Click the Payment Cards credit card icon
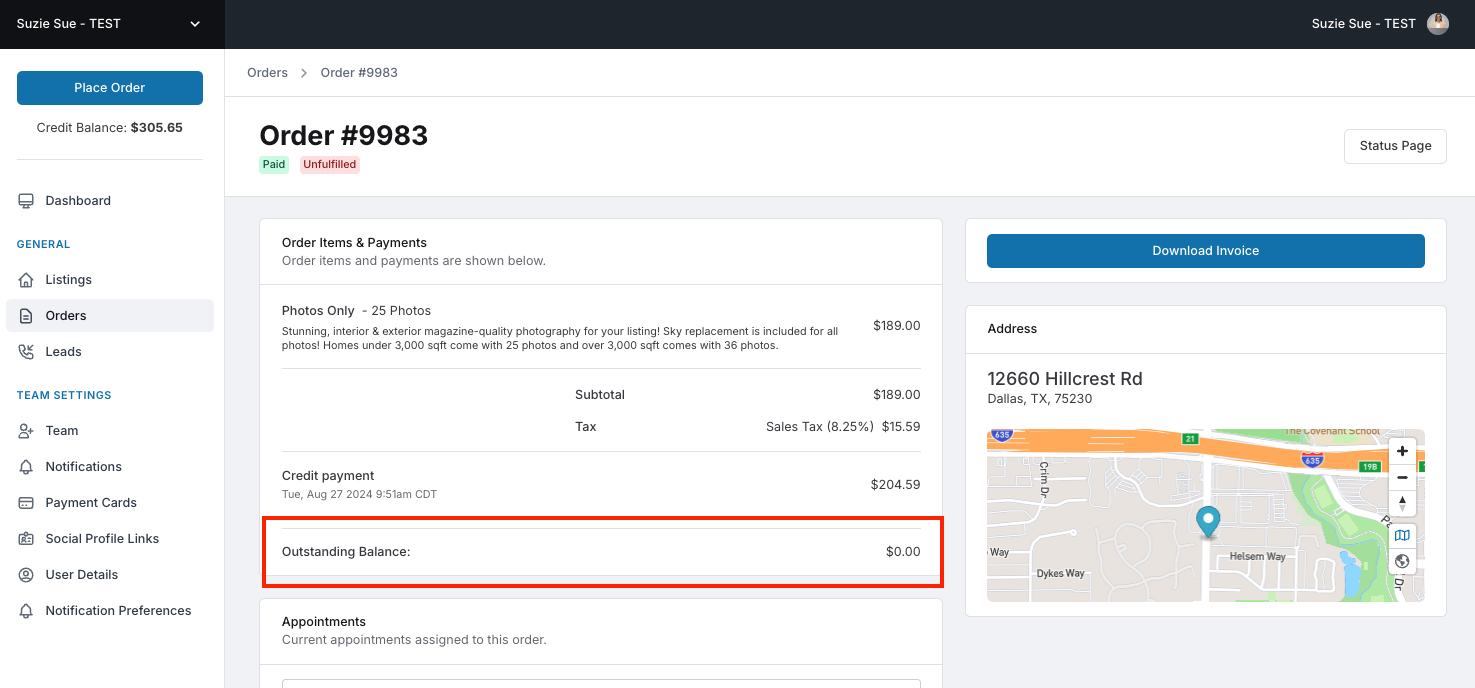1475x688 pixels. click(26, 503)
